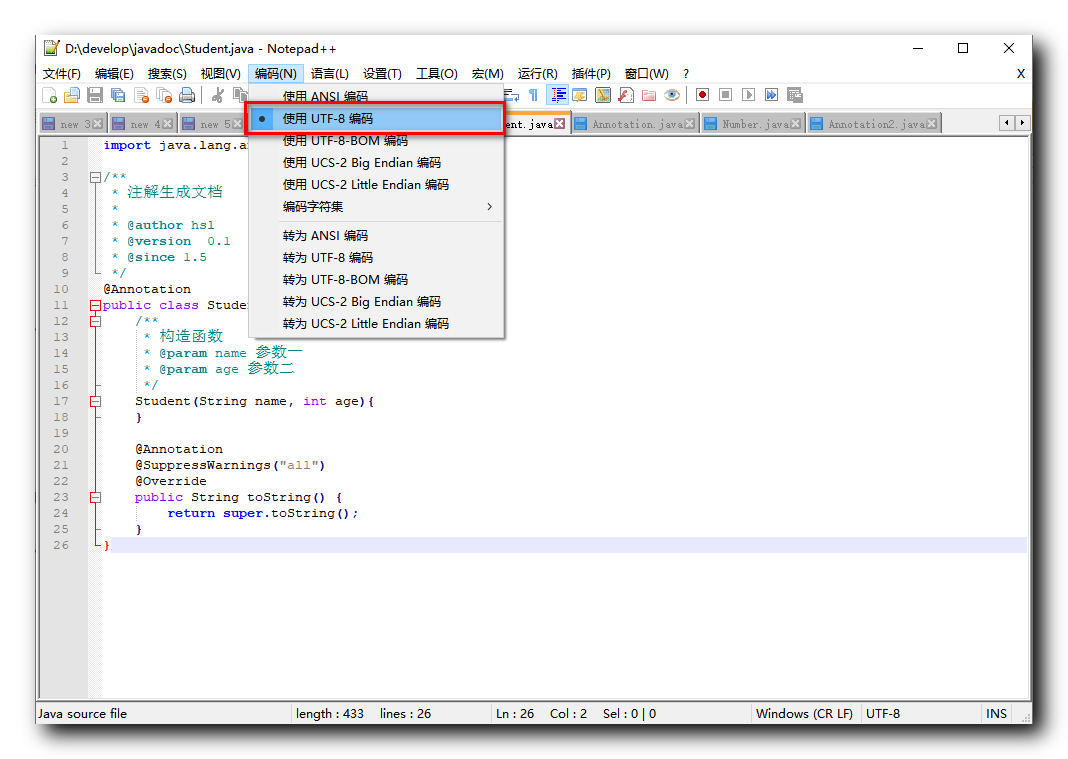The height and width of the screenshot is (759, 1068).
Task: Choose 转为 ANSI 编码 from the menu
Action: tap(375, 235)
